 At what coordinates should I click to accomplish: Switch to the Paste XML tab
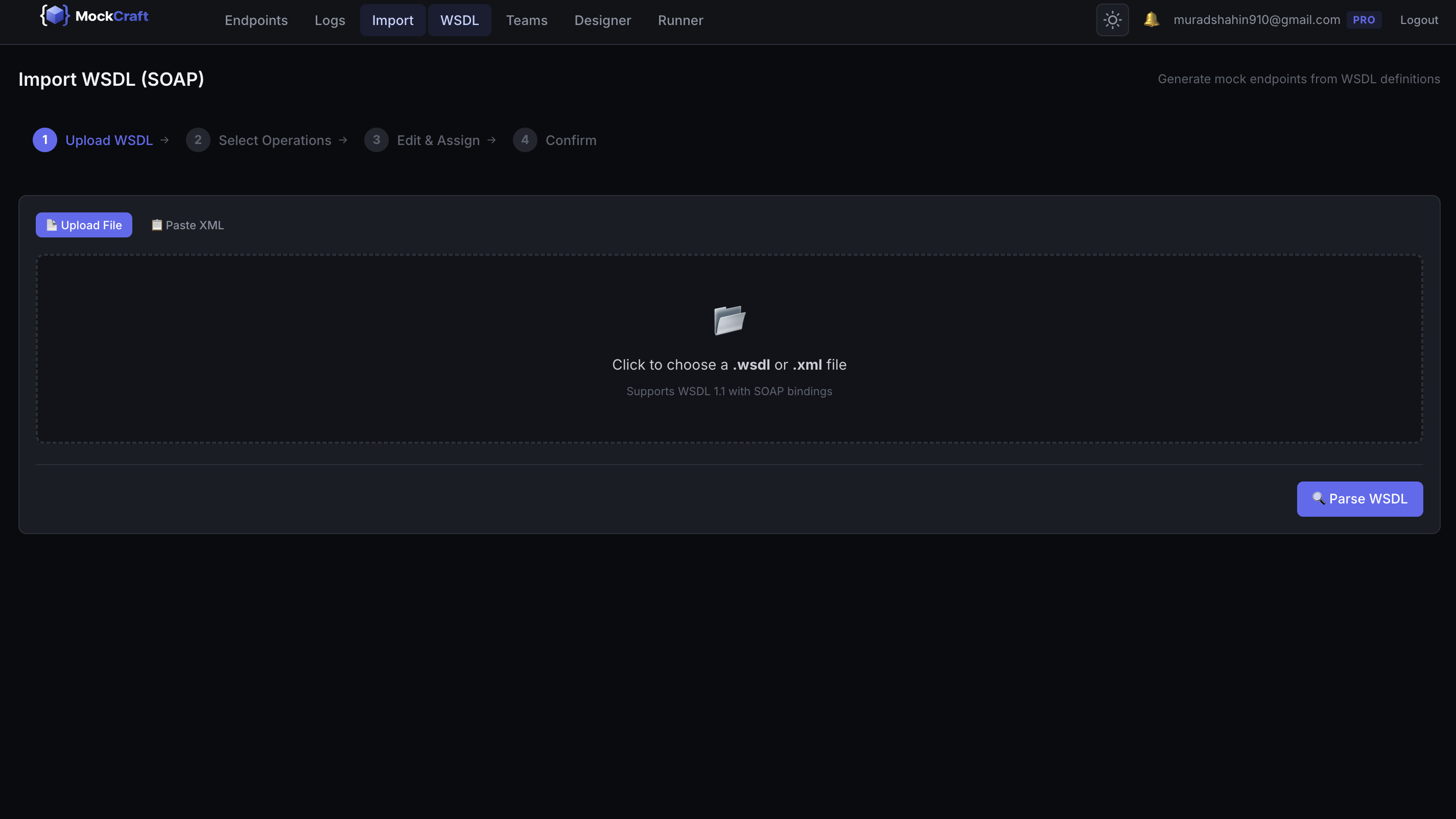click(x=187, y=225)
